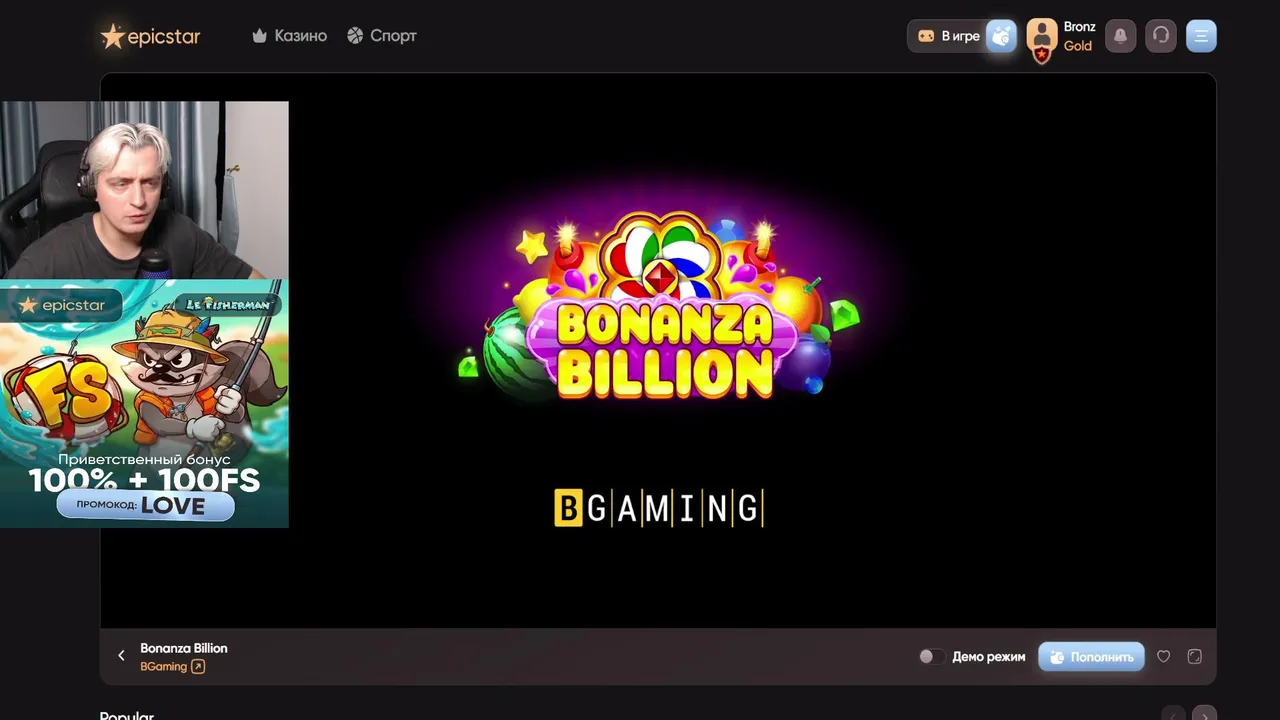The height and width of the screenshot is (720, 1280).
Task: Click the Bonanza Billion title text
Action: tap(184, 648)
